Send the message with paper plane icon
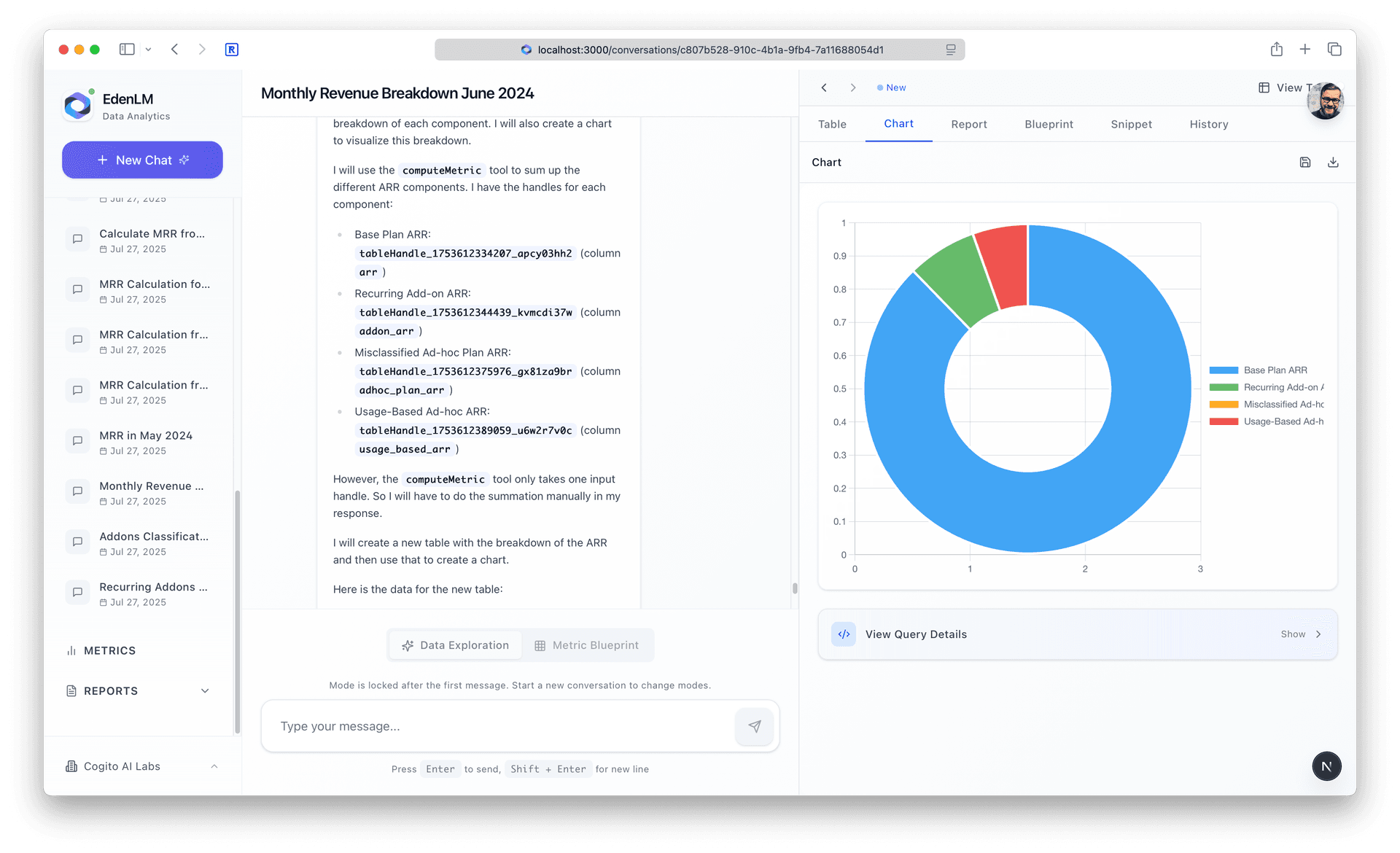Image resolution: width=1400 pixels, height=853 pixels. point(755,726)
